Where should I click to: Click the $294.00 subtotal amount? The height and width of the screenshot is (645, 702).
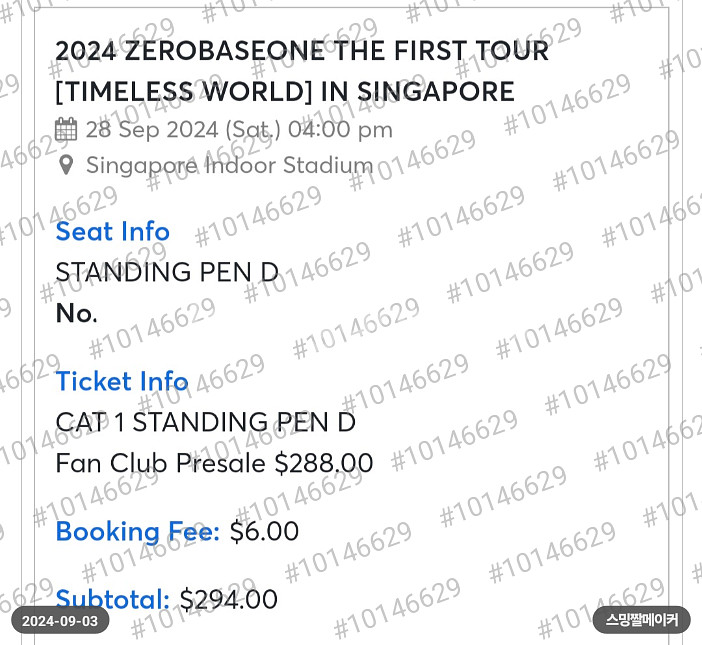(x=228, y=599)
